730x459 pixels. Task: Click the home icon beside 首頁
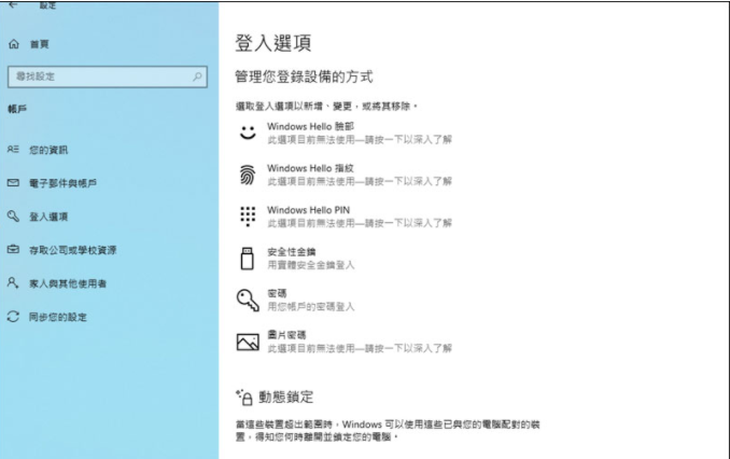coord(14,44)
